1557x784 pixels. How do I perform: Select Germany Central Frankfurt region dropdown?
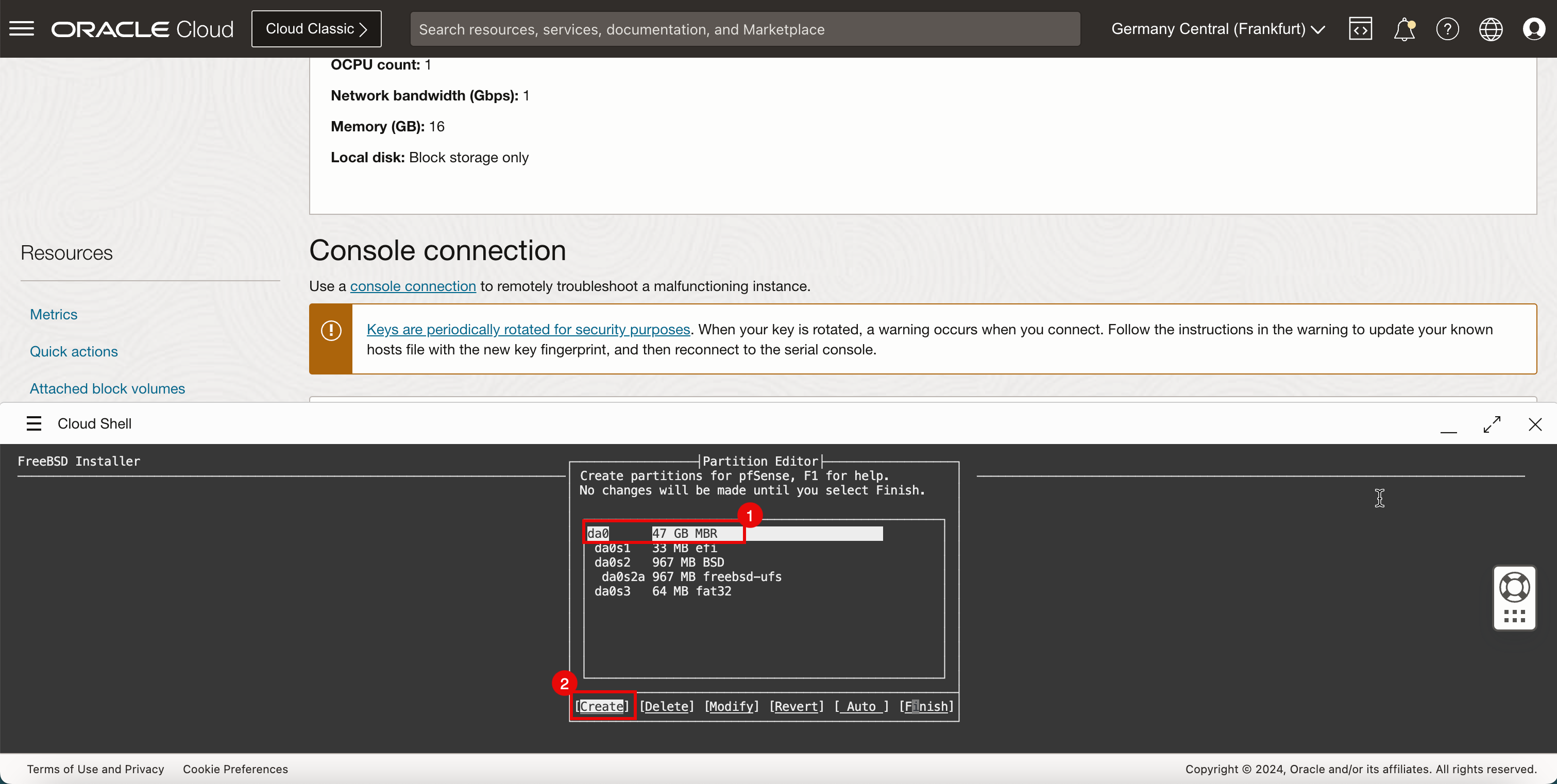1217,28
